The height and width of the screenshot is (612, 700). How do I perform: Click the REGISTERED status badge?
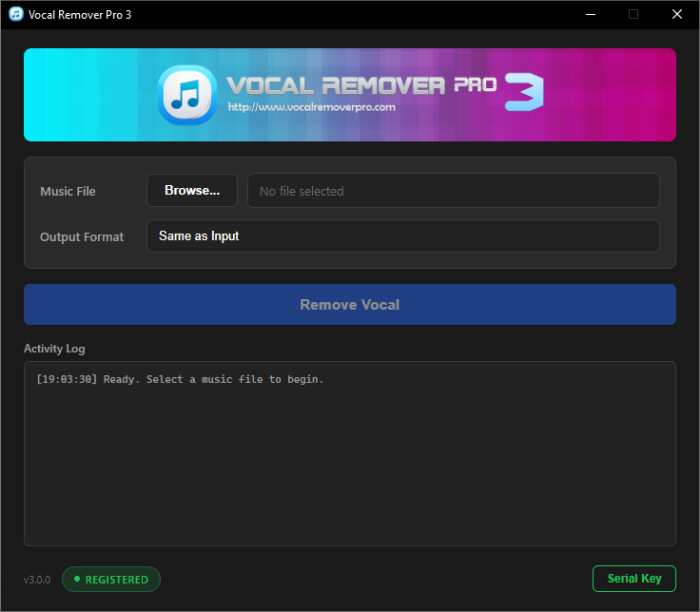point(111,579)
